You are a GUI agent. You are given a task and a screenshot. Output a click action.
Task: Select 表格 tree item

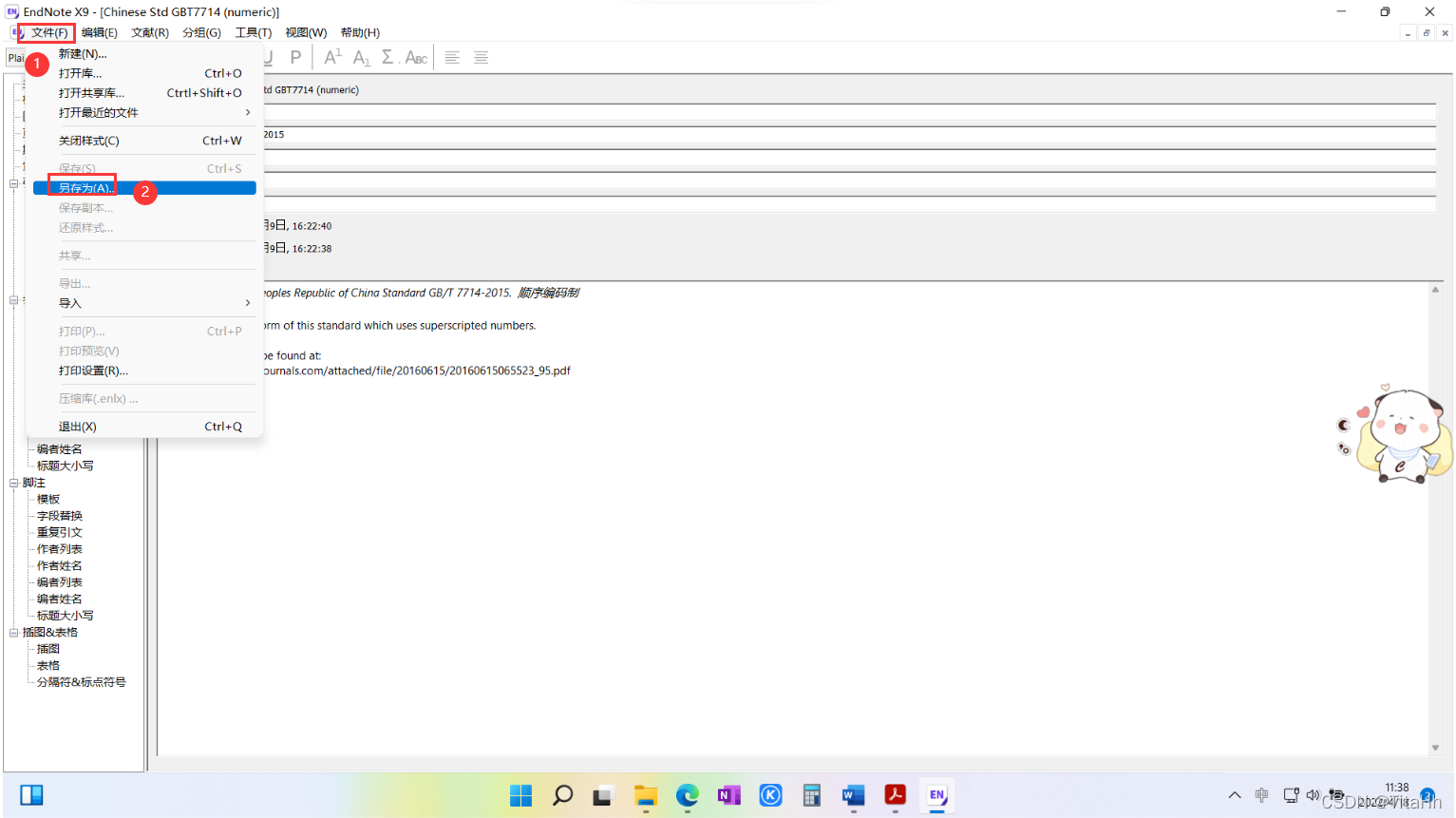pyautogui.click(x=48, y=666)
